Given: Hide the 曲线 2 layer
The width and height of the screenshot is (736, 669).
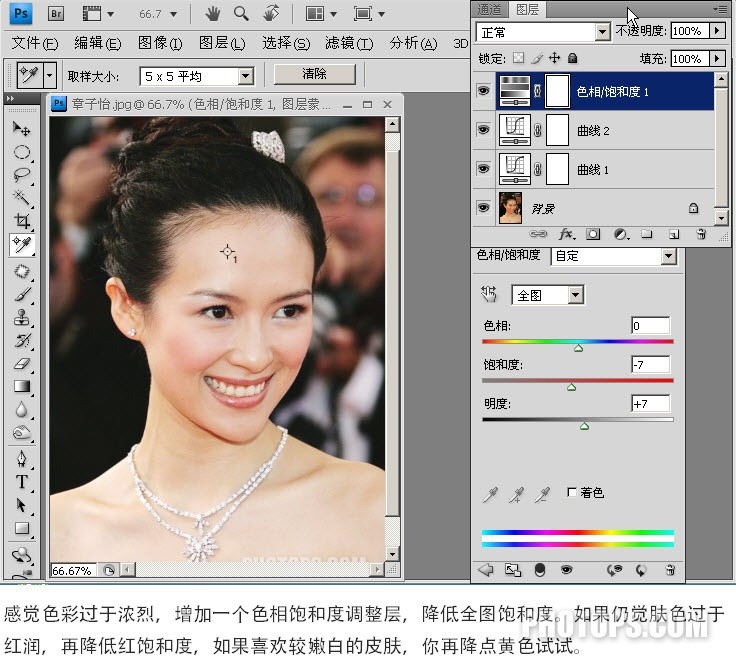Looking at the screenshot, I should pyautogui.click(x=483, y=129).
